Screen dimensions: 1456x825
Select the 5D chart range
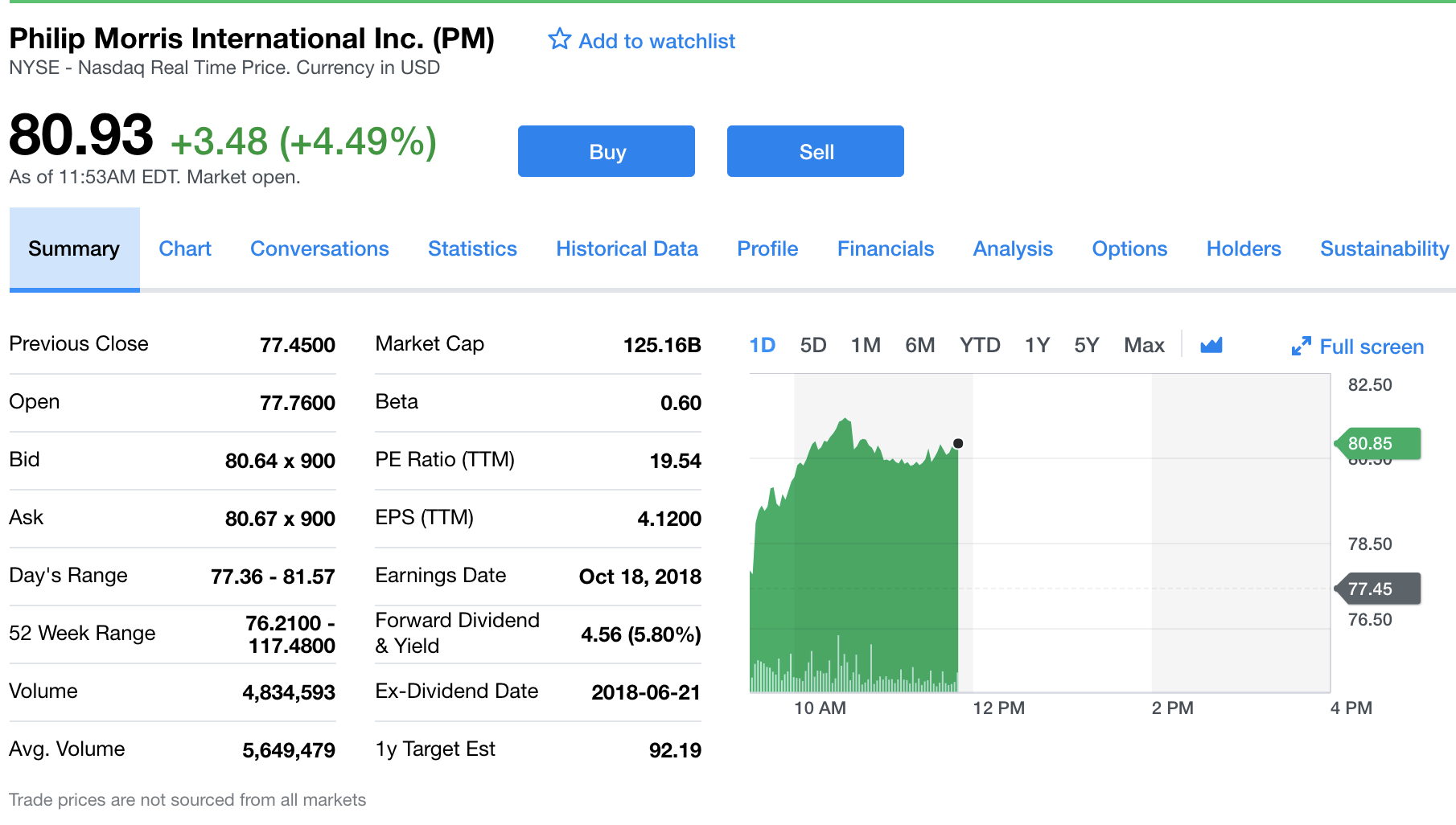[x=812, y=346]
